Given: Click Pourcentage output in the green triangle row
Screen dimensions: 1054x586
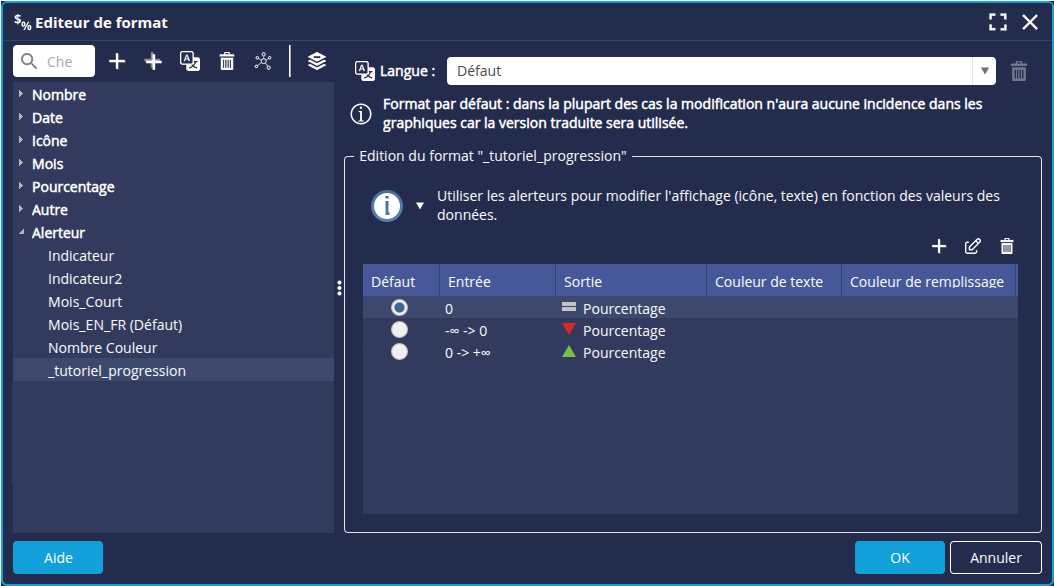Looking at the screenshot, I should (624, 353).
